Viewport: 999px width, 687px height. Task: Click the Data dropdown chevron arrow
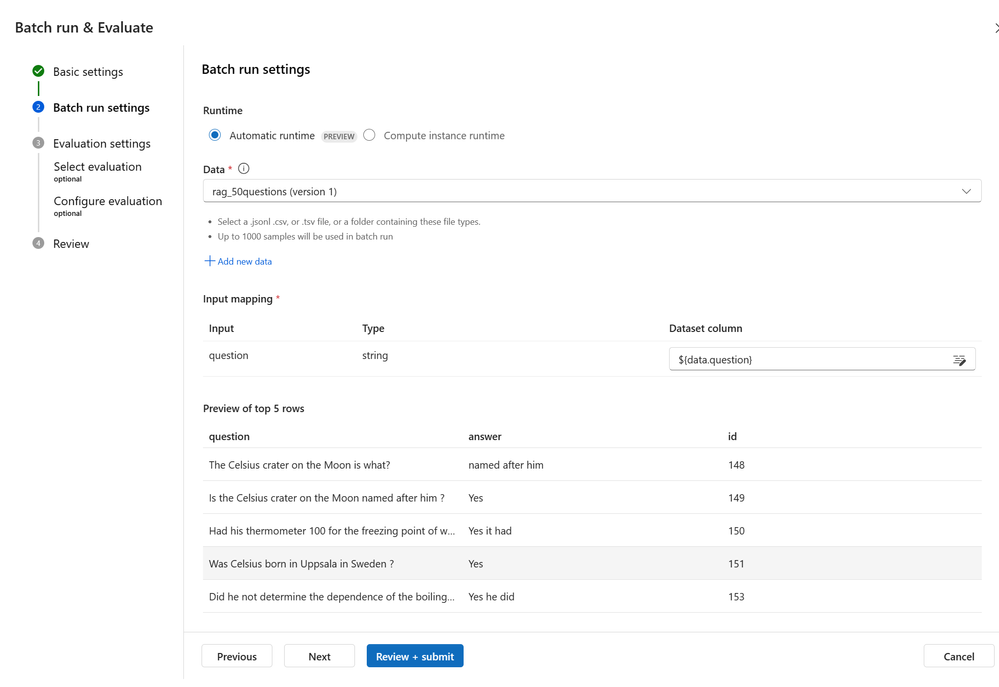(966, 191)
